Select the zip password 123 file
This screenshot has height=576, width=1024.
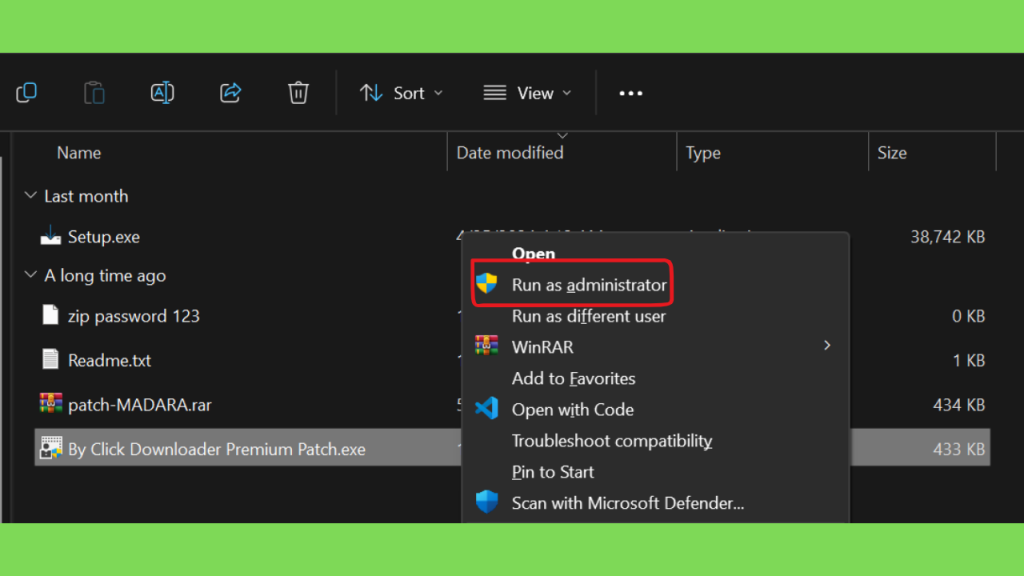click(x=133, y=316)
